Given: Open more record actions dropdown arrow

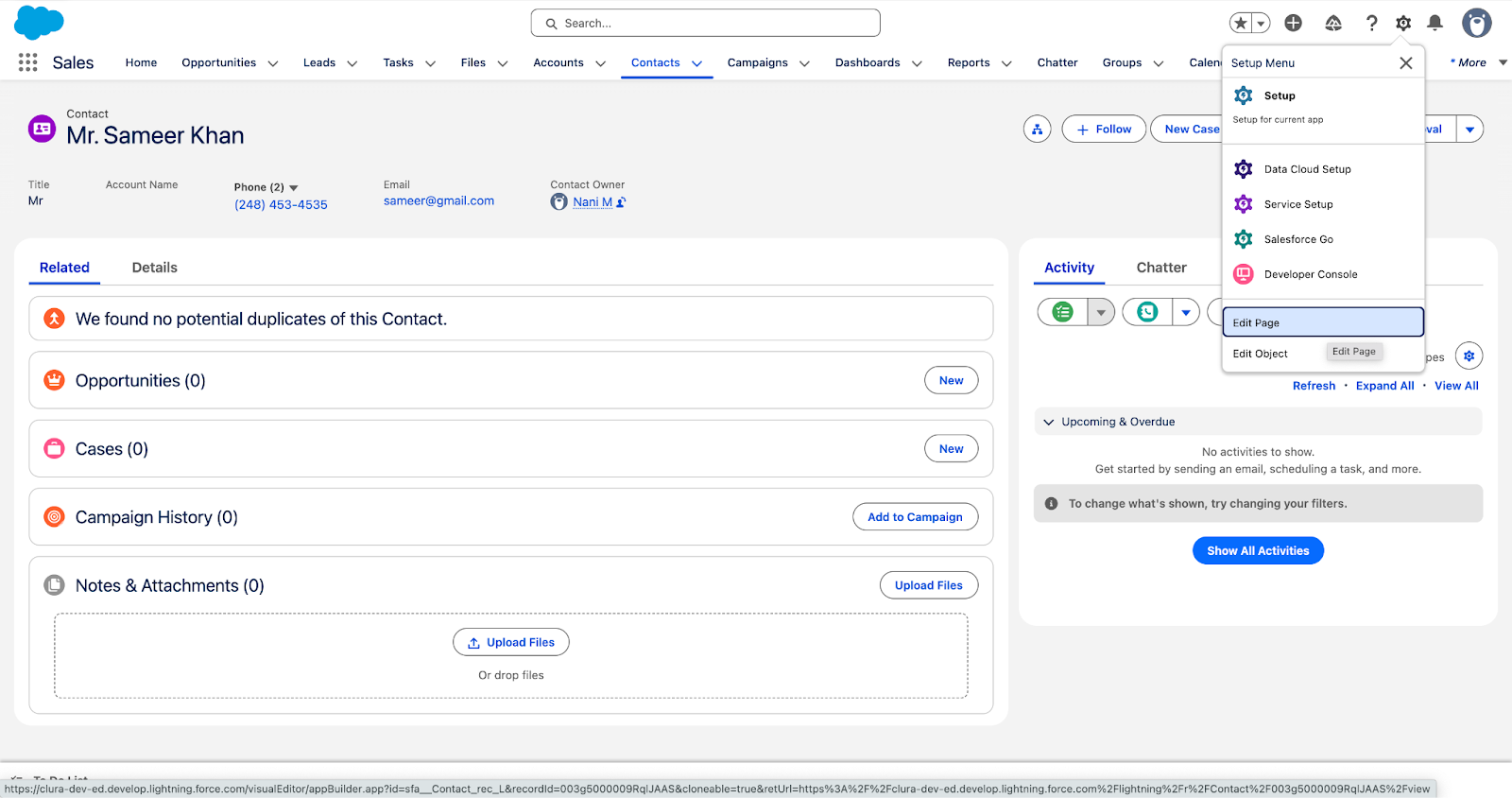Looking at the screenshot, I should (1469, 130).
